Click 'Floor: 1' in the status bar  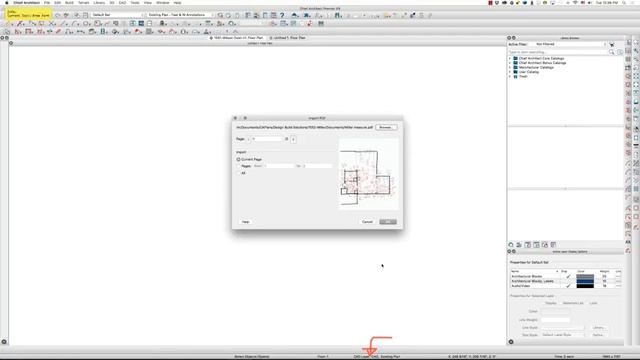pos(323,356)
